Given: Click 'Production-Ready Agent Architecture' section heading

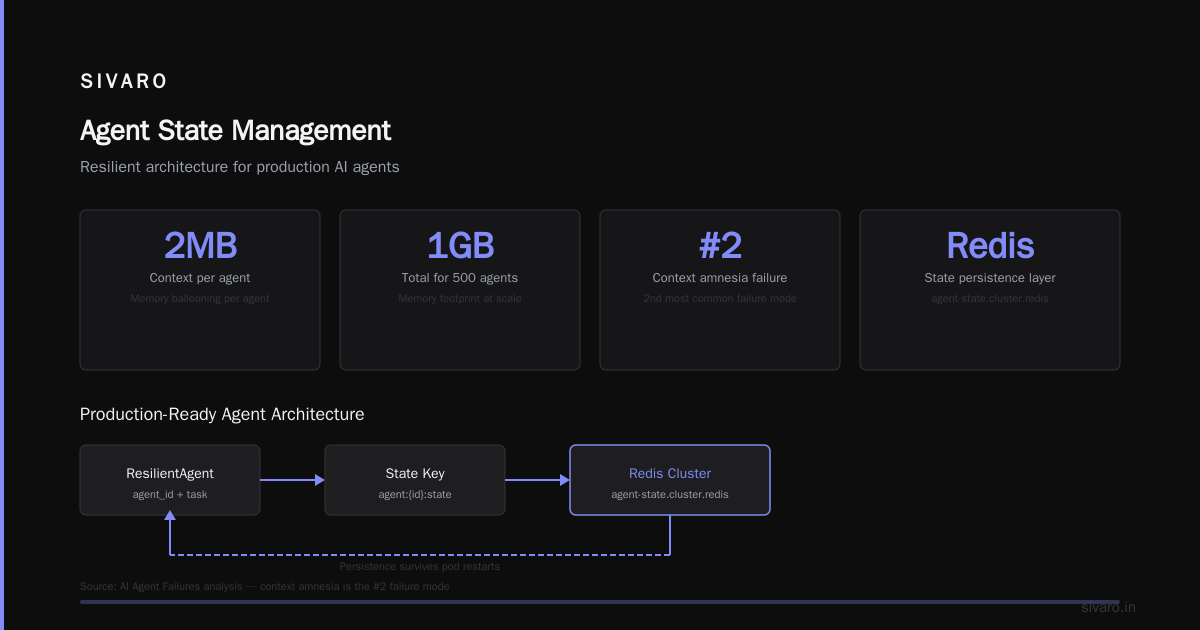Looking at the screenshot, I should click(222, 414).
